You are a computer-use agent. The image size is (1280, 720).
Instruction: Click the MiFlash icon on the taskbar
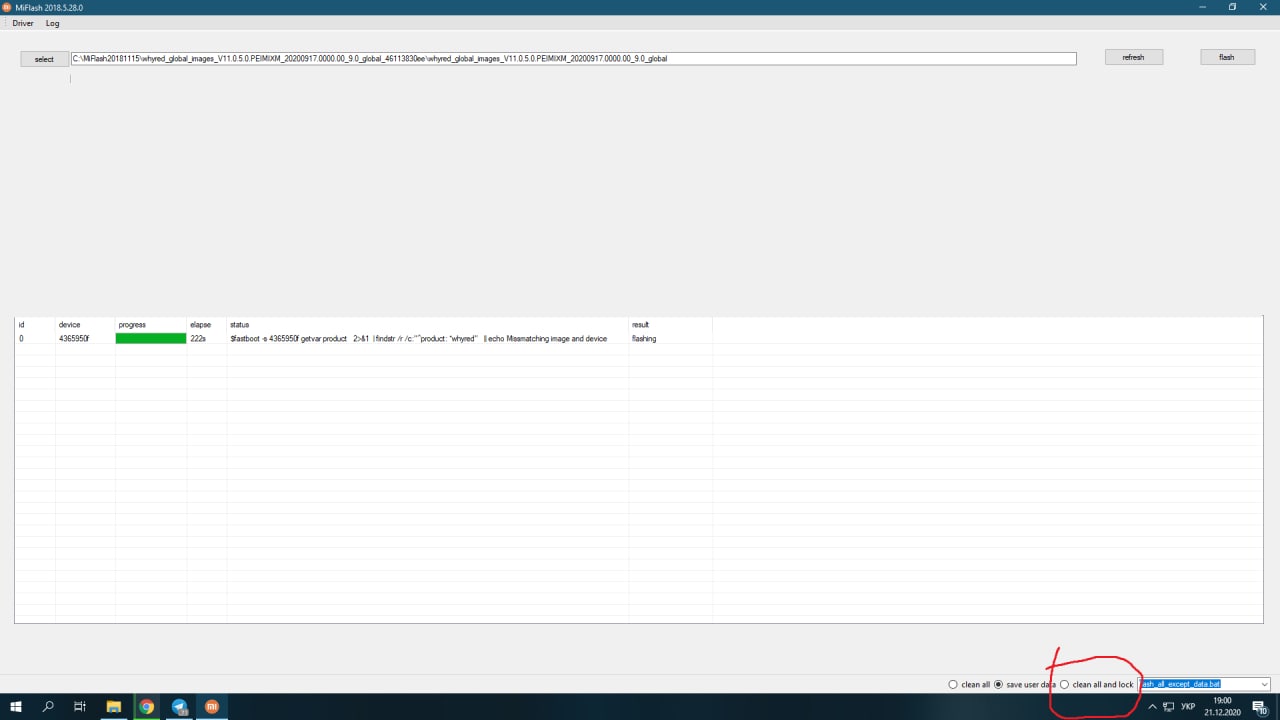coord(212,706)
